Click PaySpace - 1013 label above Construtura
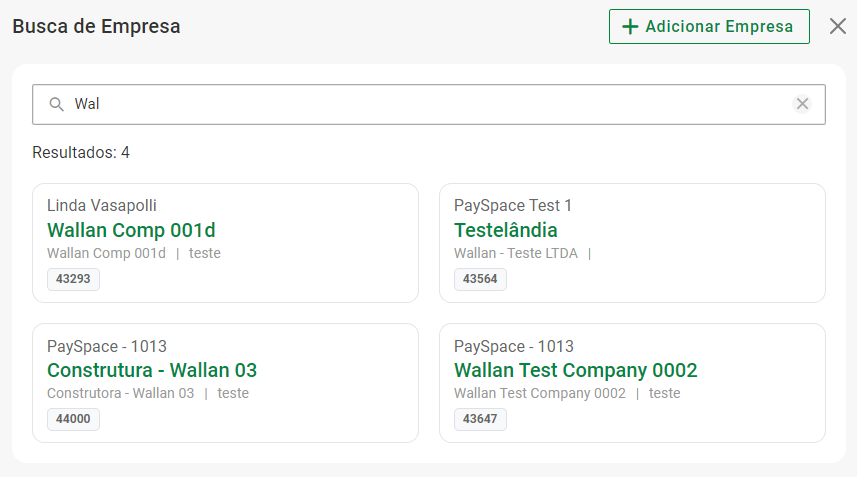The height and width of the screenshot is (477, 857). pos(107,346)
